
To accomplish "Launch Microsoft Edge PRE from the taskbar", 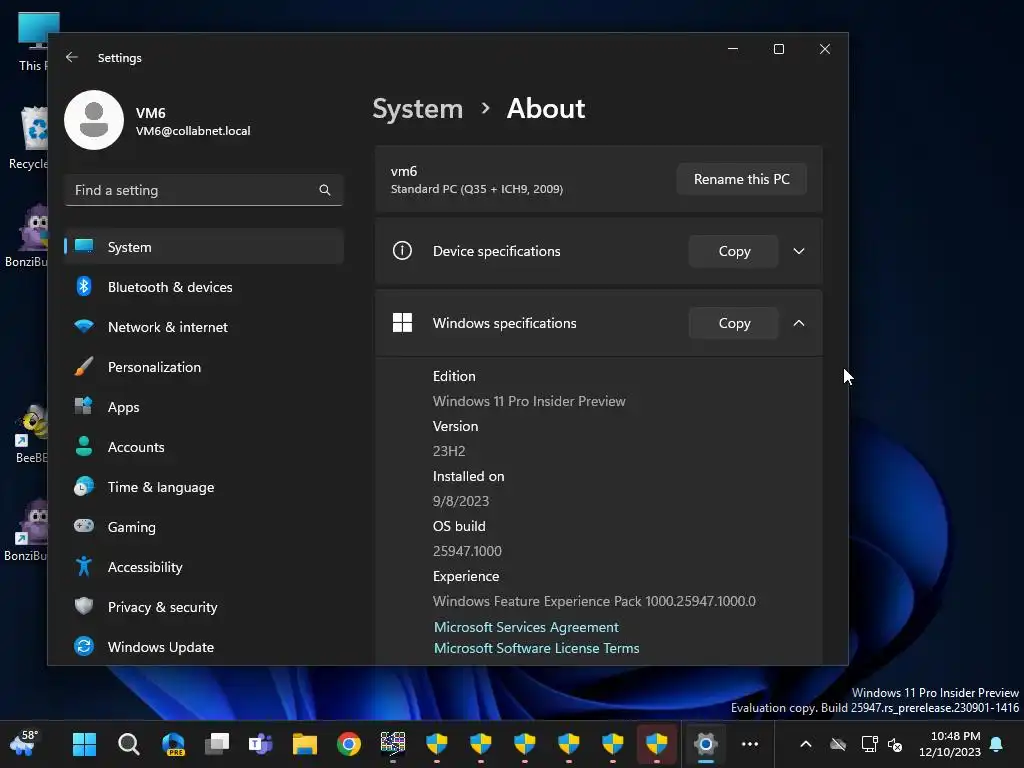I will click(x=173, y=744).
